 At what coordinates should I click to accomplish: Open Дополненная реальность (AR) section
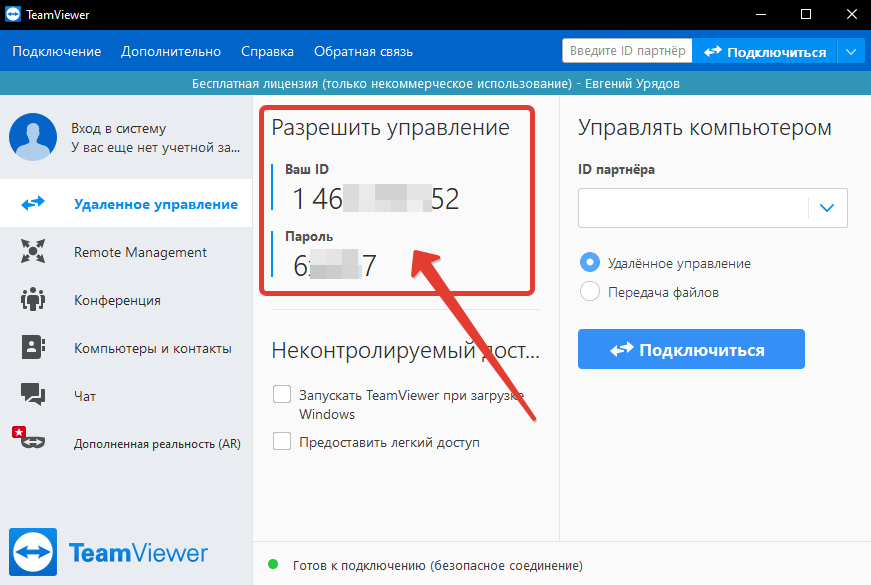[x=126, y=443]
